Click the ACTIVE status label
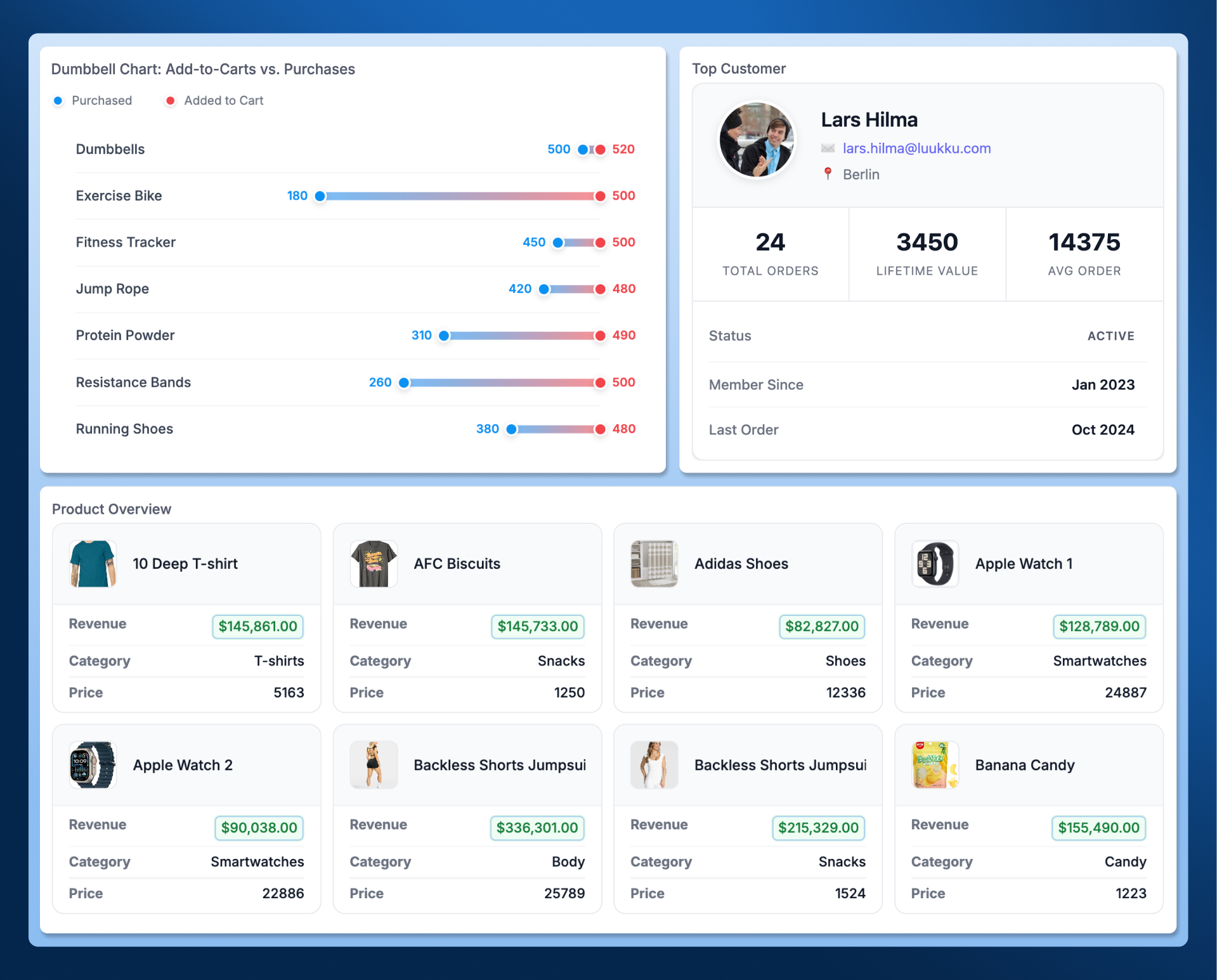The image size is (1217, 980). click(x=1110, y=336)
